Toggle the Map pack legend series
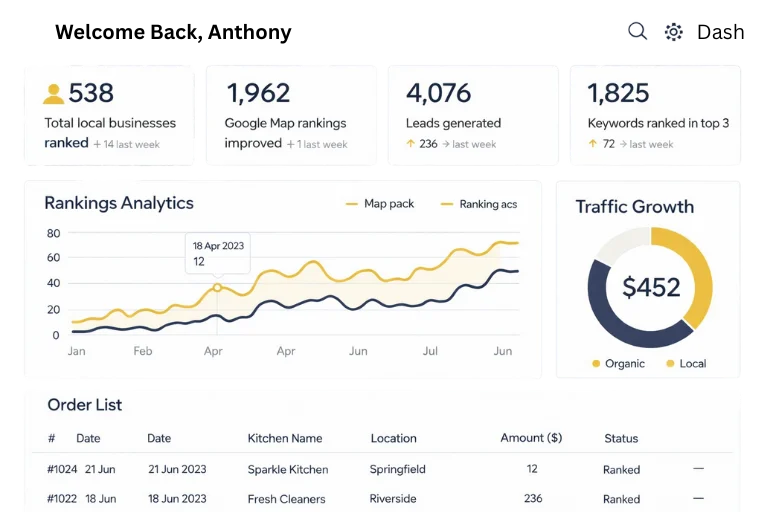This screenshot has width=768, height=512. click(380, 204)
